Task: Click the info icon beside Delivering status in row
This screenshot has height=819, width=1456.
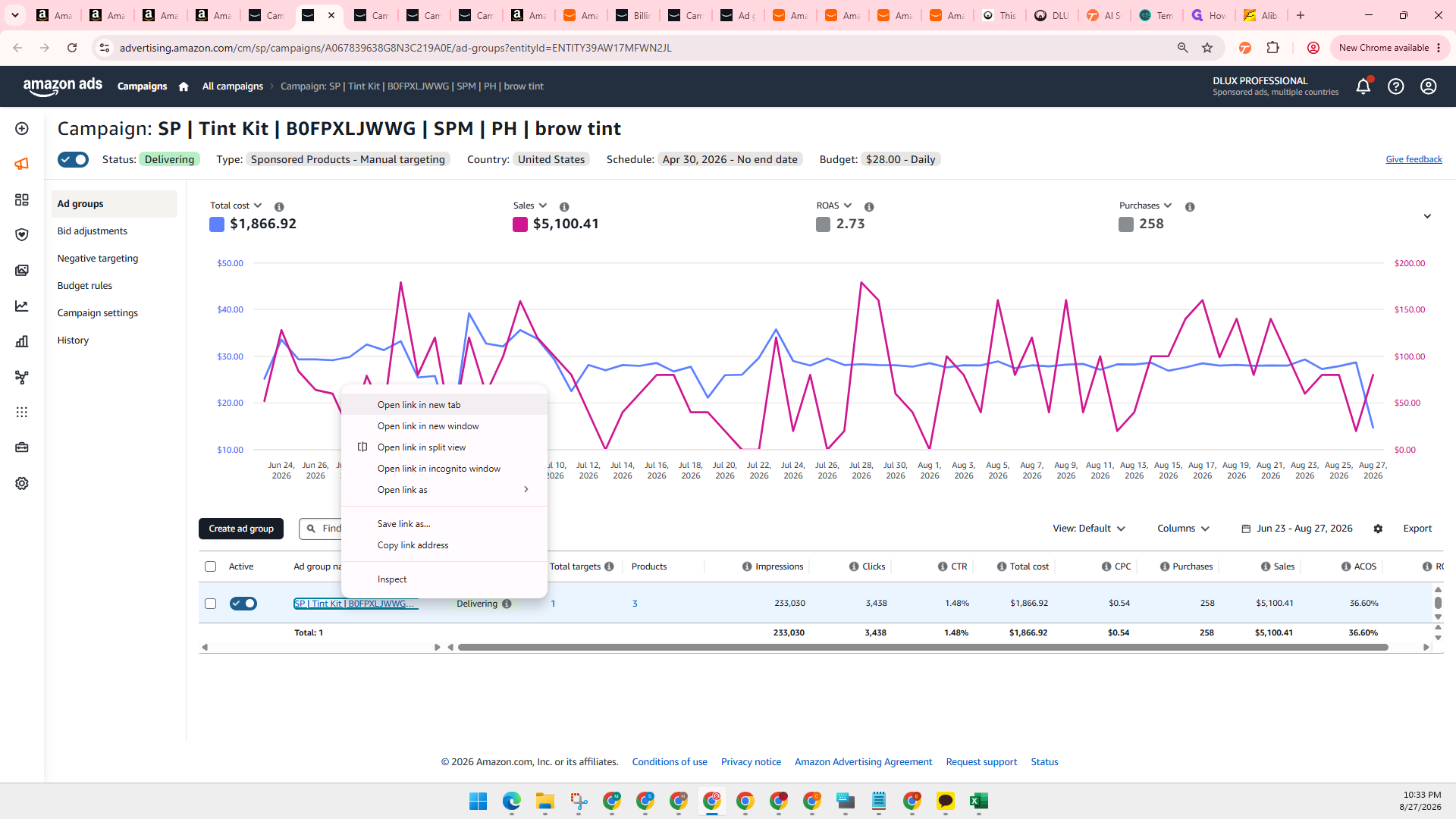Action: coord(507,604)
